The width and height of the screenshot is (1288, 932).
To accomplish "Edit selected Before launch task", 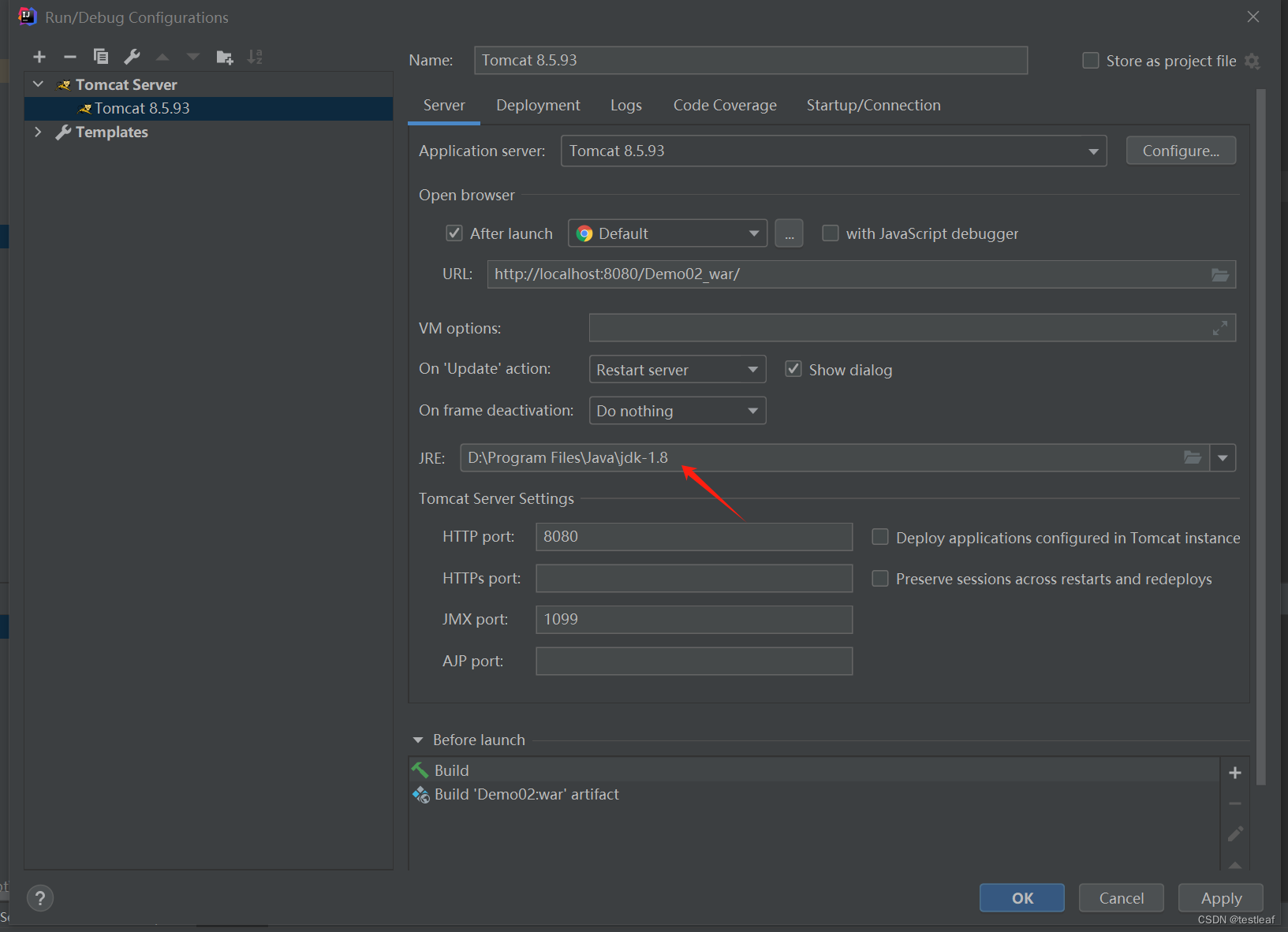I will [1235, 833].
